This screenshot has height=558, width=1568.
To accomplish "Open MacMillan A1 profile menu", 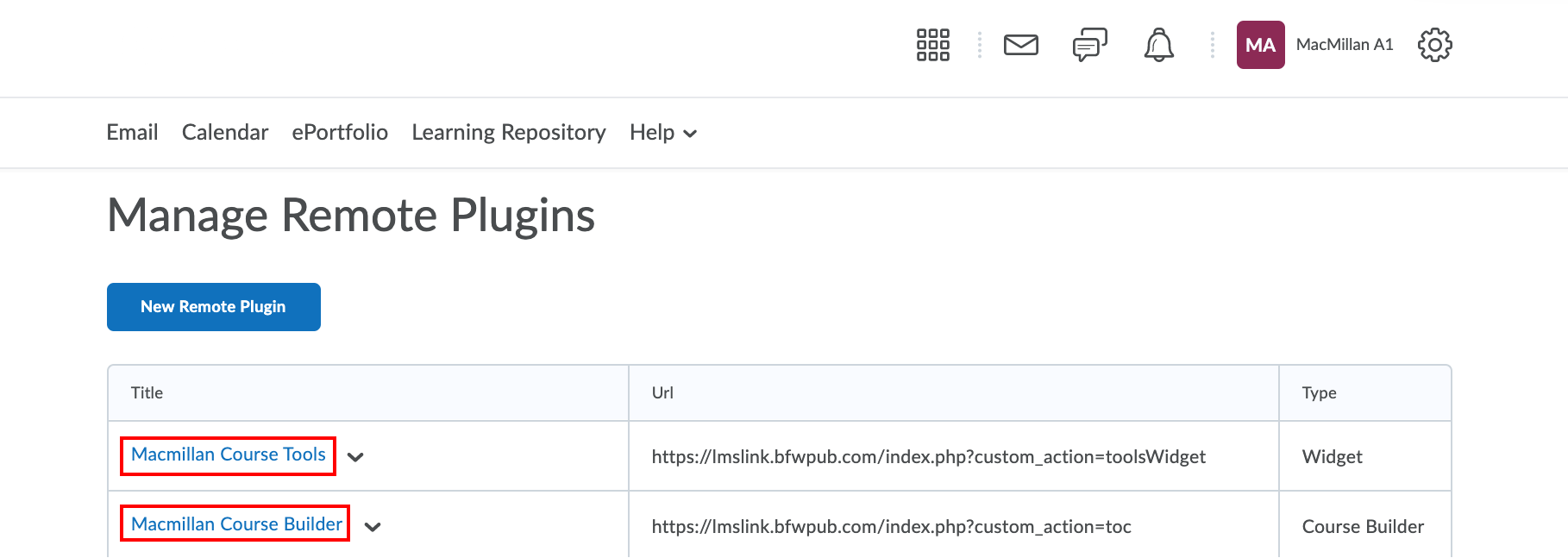I will coord(1344,45).
